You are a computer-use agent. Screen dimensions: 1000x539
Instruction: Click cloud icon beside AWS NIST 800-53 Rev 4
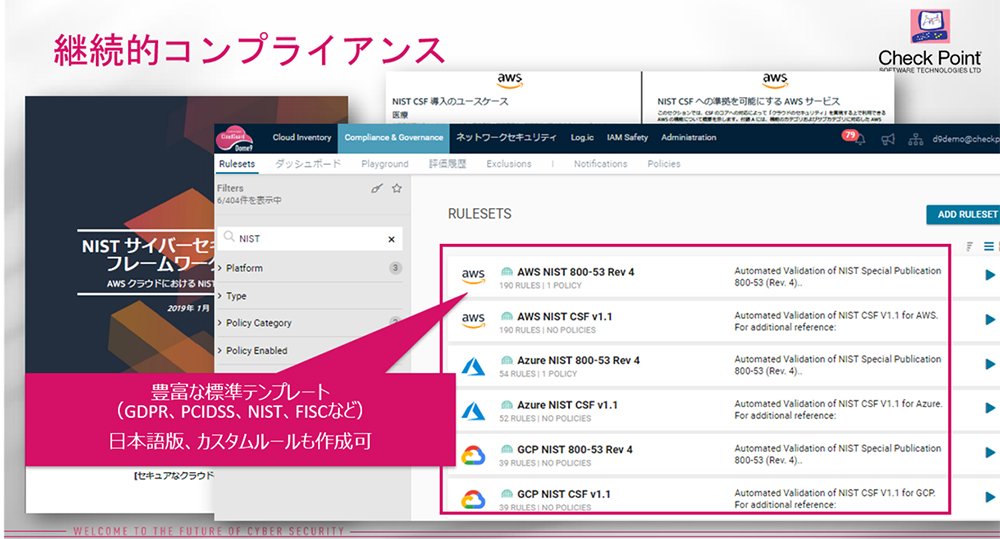(x=506, y=272)
